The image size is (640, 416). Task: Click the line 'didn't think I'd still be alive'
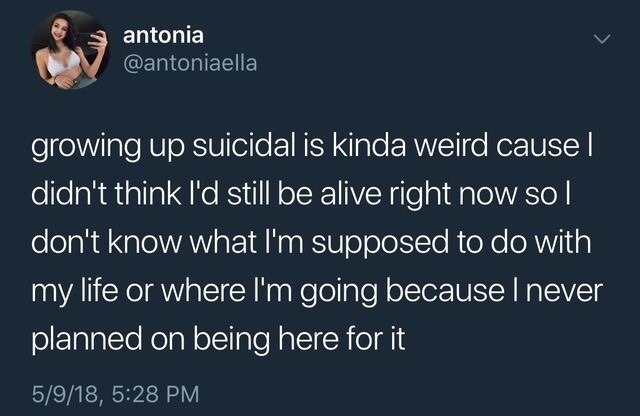[x=300, y=195]
